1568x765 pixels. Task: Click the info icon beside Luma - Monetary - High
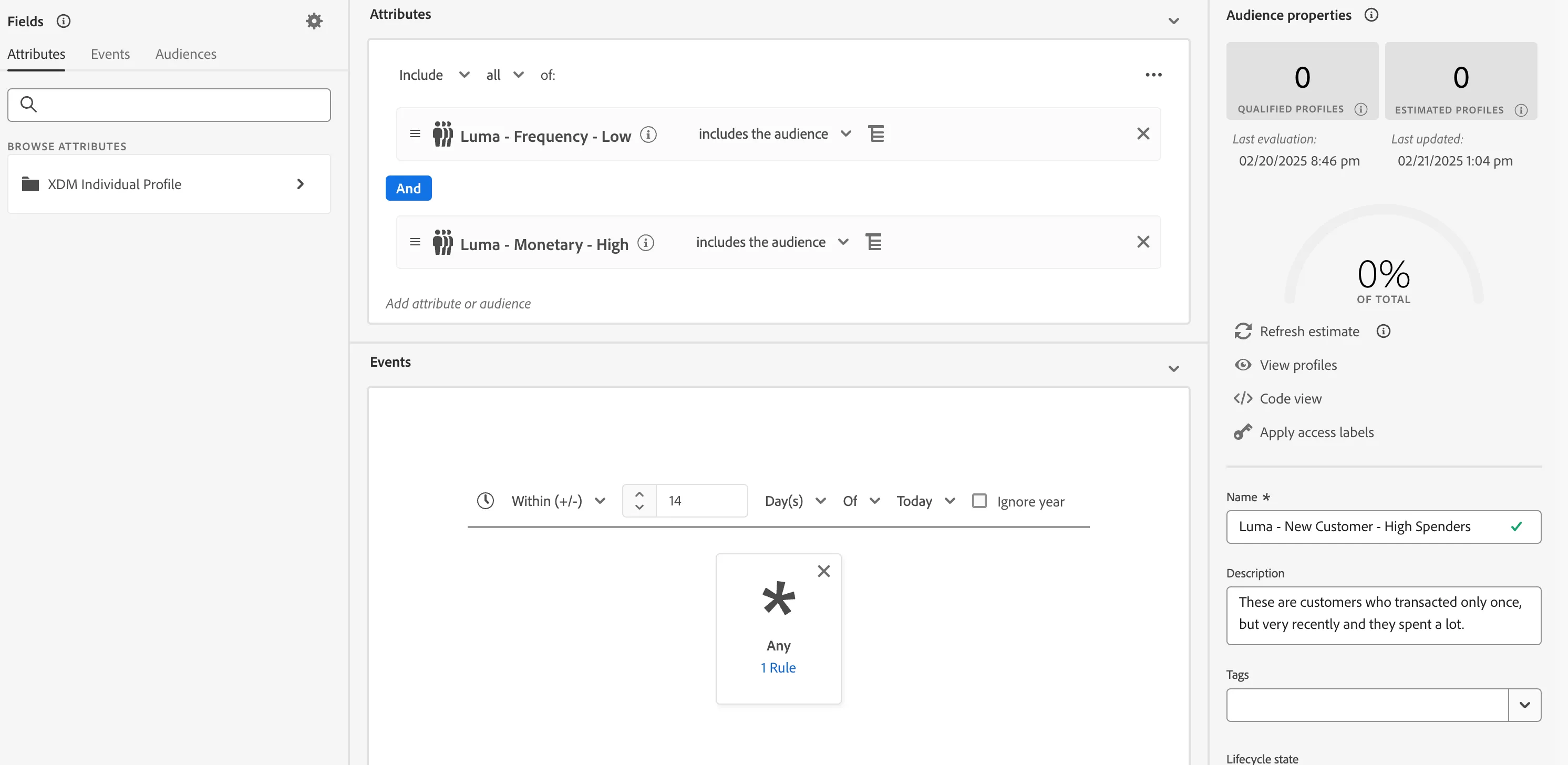click(x=646, y=242)
